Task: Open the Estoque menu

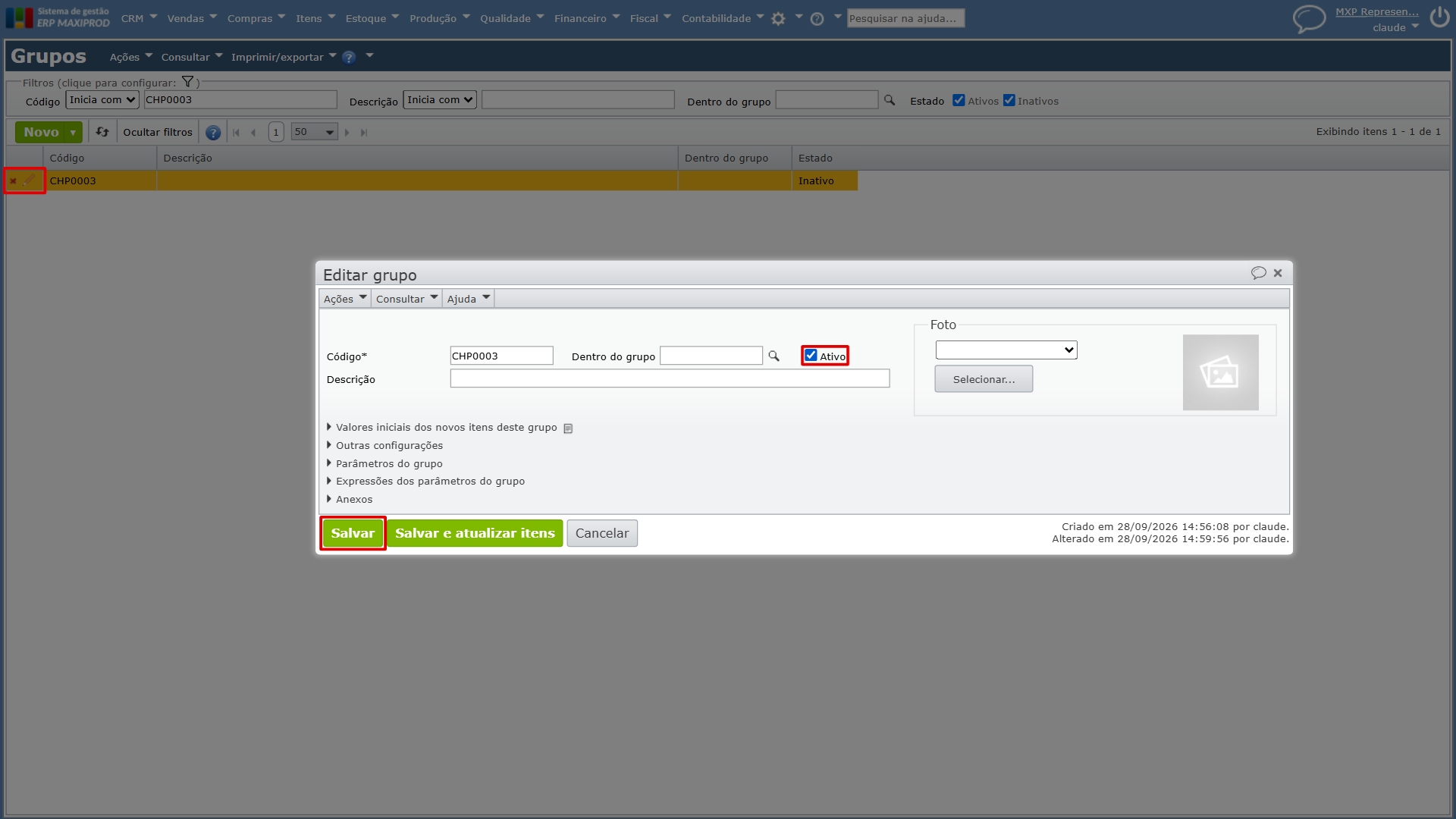Action: (372, 18)
